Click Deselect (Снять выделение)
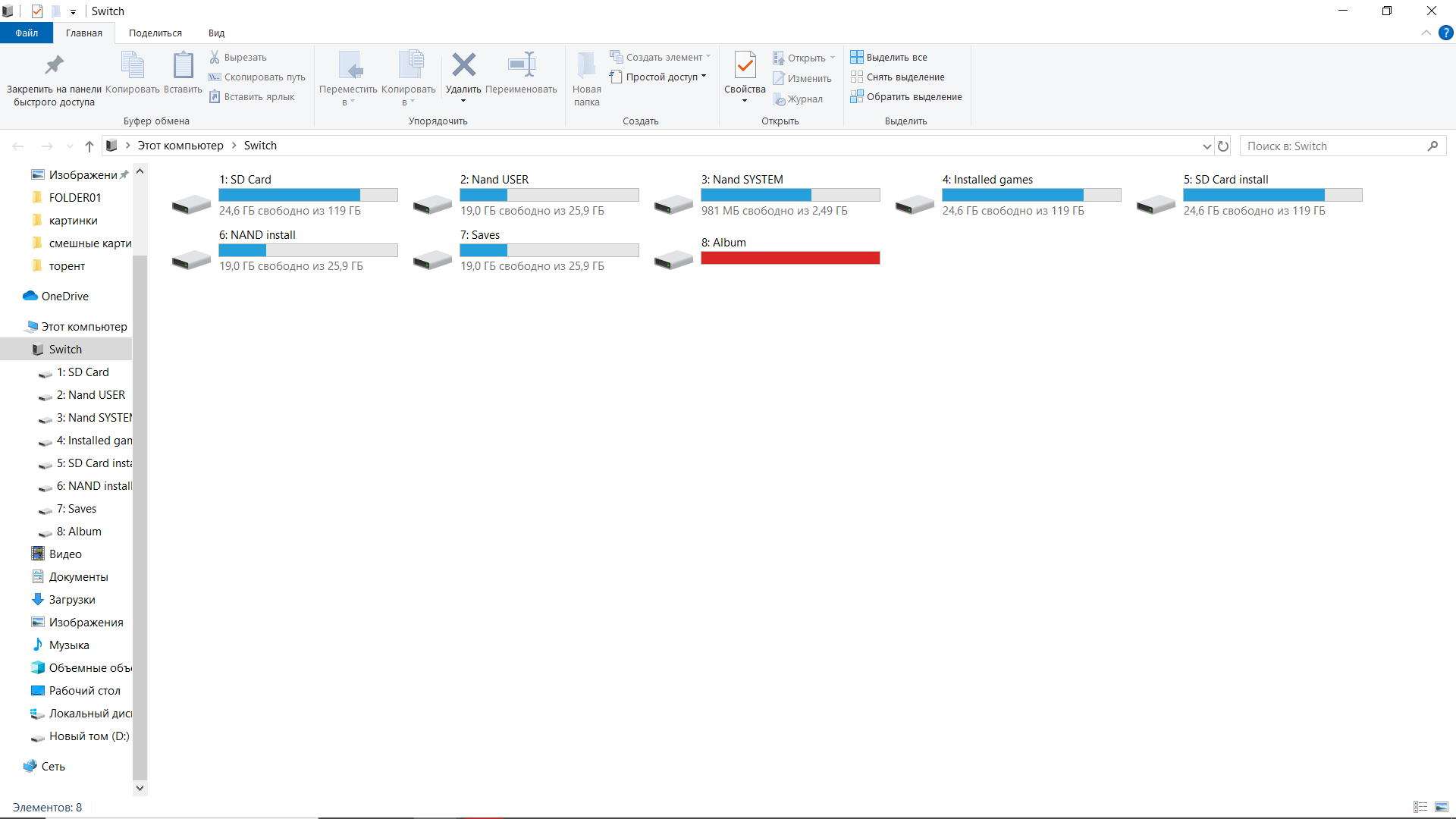 [x=897, y=77]
